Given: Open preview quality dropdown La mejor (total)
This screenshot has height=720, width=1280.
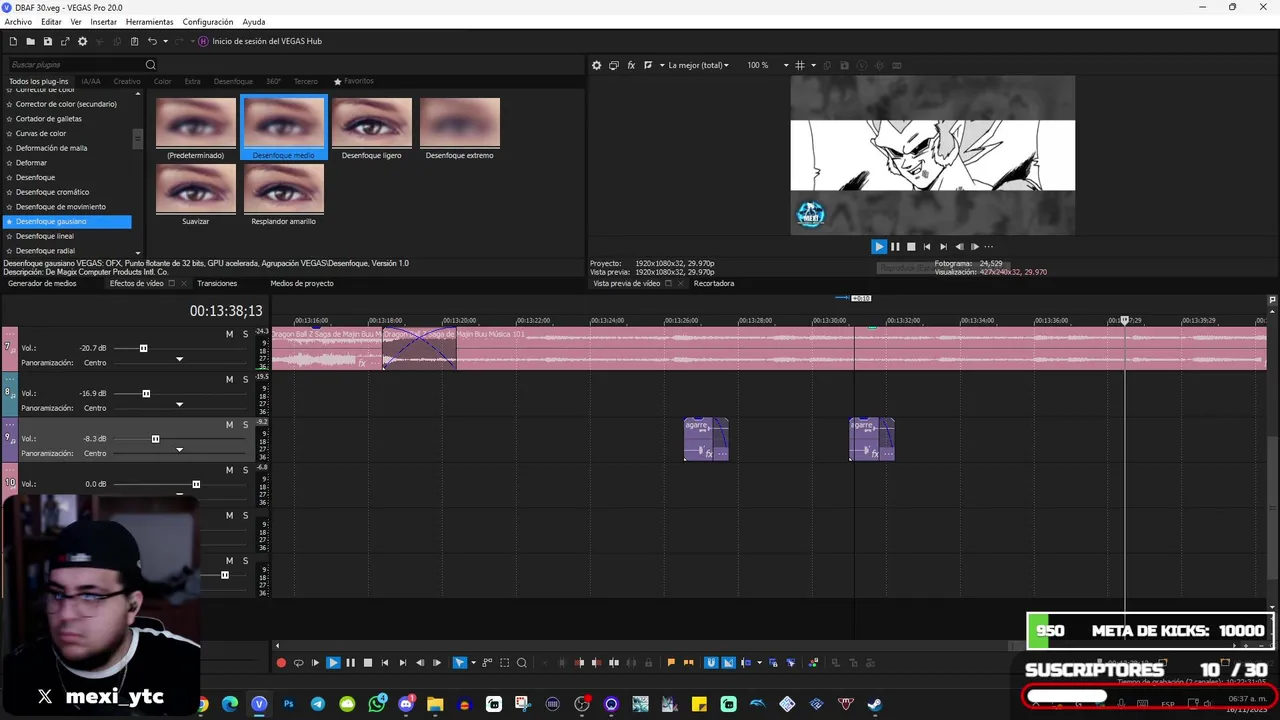Looking at the screenshot, I should point(698,65).
